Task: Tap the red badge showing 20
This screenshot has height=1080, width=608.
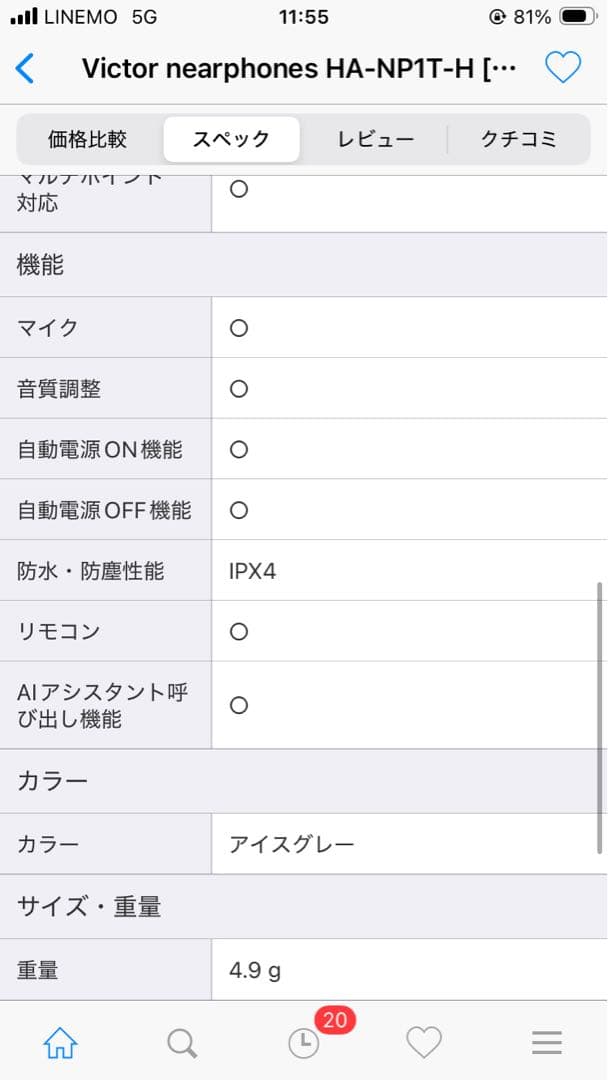Action: 335,1021
